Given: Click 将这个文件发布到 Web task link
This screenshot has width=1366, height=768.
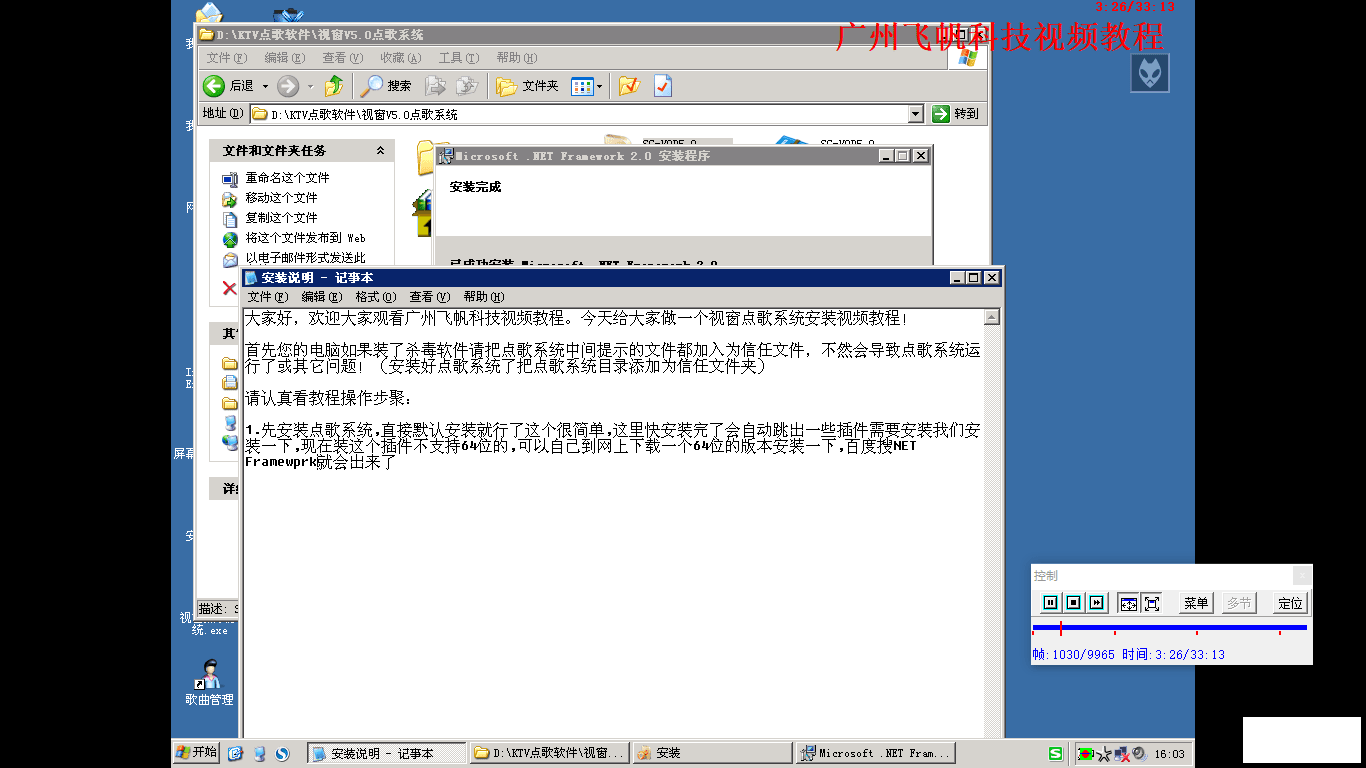Looking at the screenshot, I should (x=305, y=238).
